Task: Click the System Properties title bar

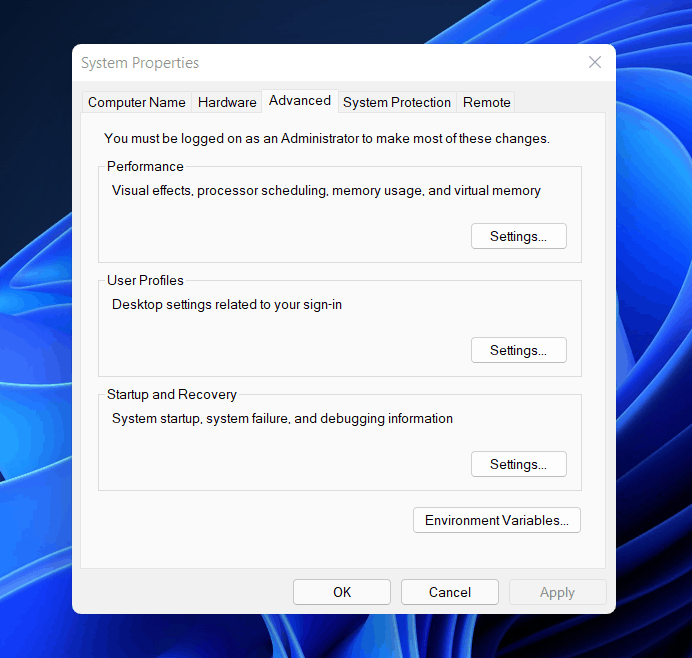Action: click(x=300, y=63)
